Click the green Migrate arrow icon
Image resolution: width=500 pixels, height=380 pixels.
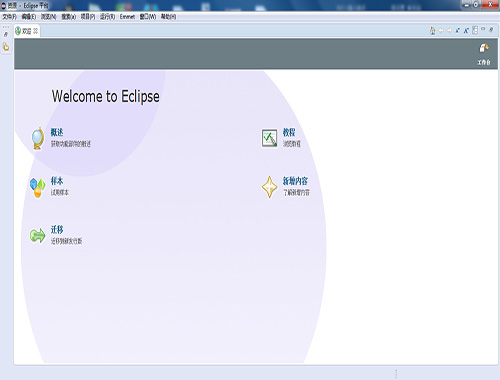click(x=38, y=236)
